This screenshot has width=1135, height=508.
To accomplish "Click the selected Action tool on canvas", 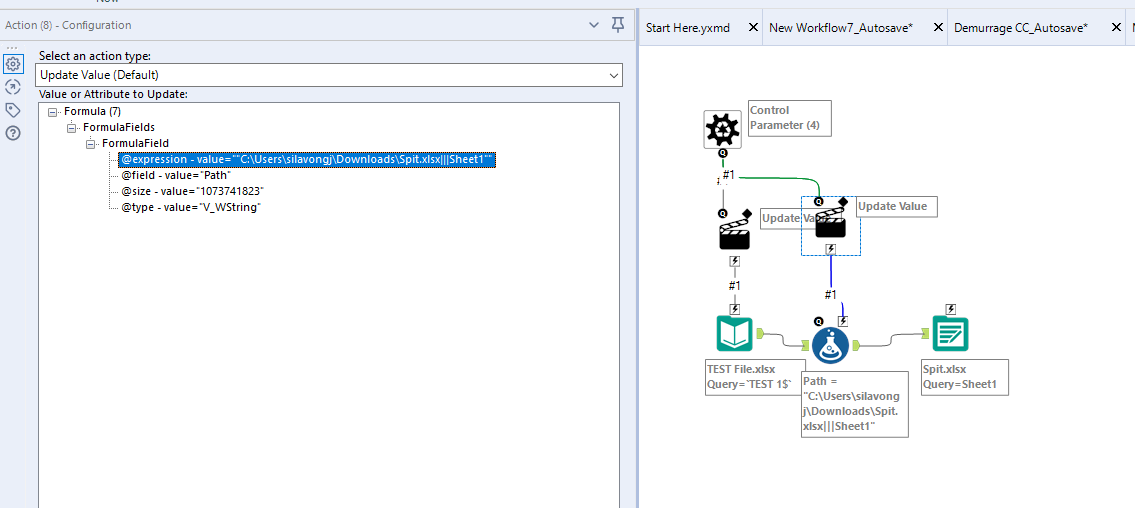I will pos(830,225).
